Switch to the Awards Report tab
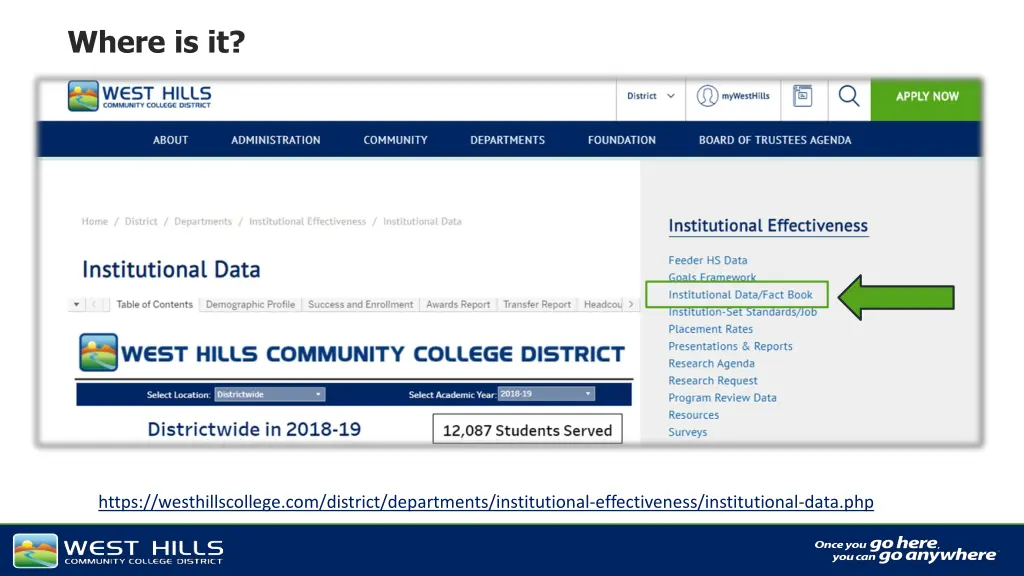The height and width of the screenshot is (576, 1024). tap(458, 304)
